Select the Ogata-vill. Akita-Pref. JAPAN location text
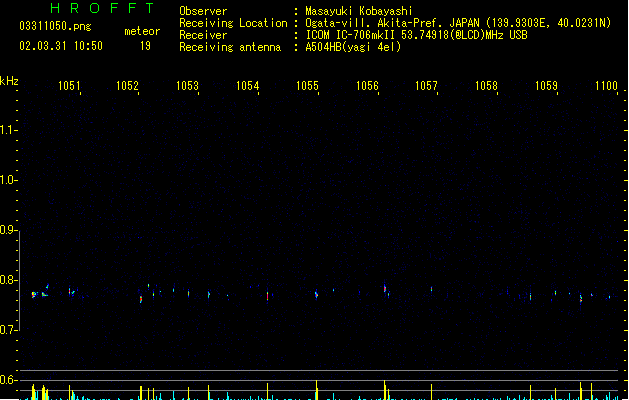 click(x=458, y=23)
